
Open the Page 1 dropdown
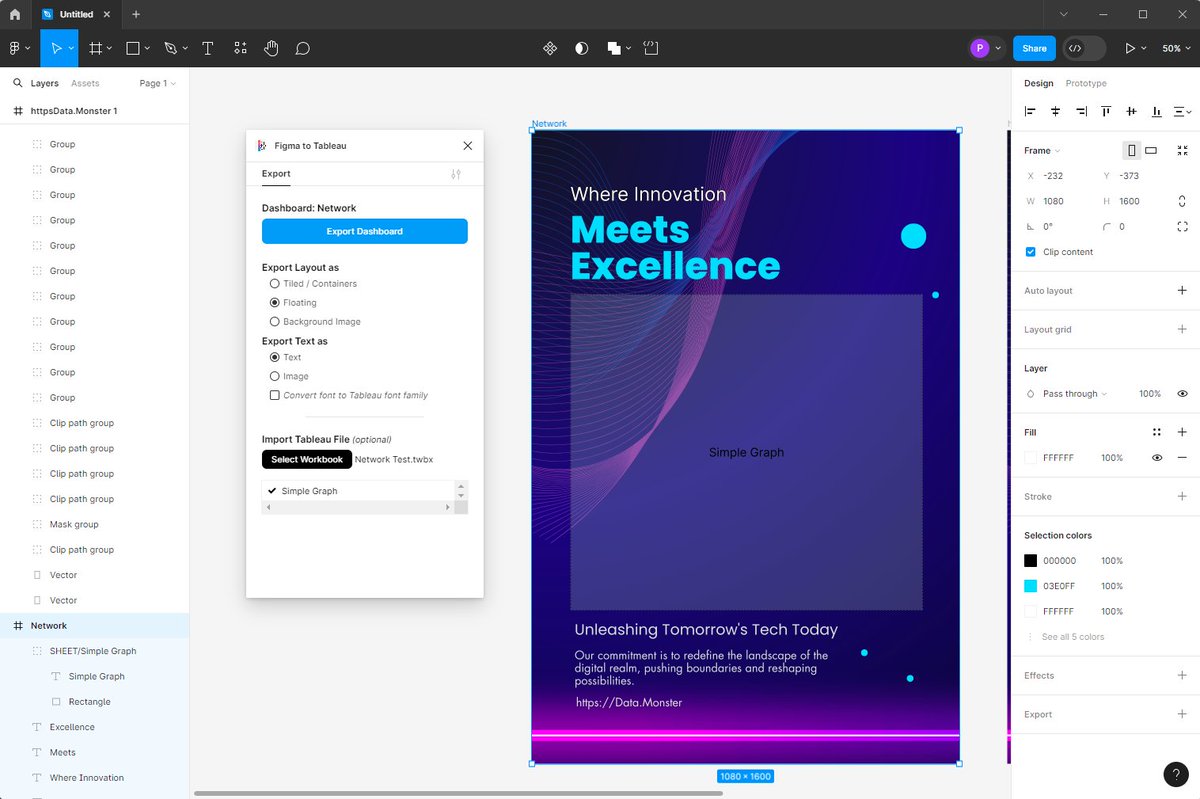tap(157, 83)
